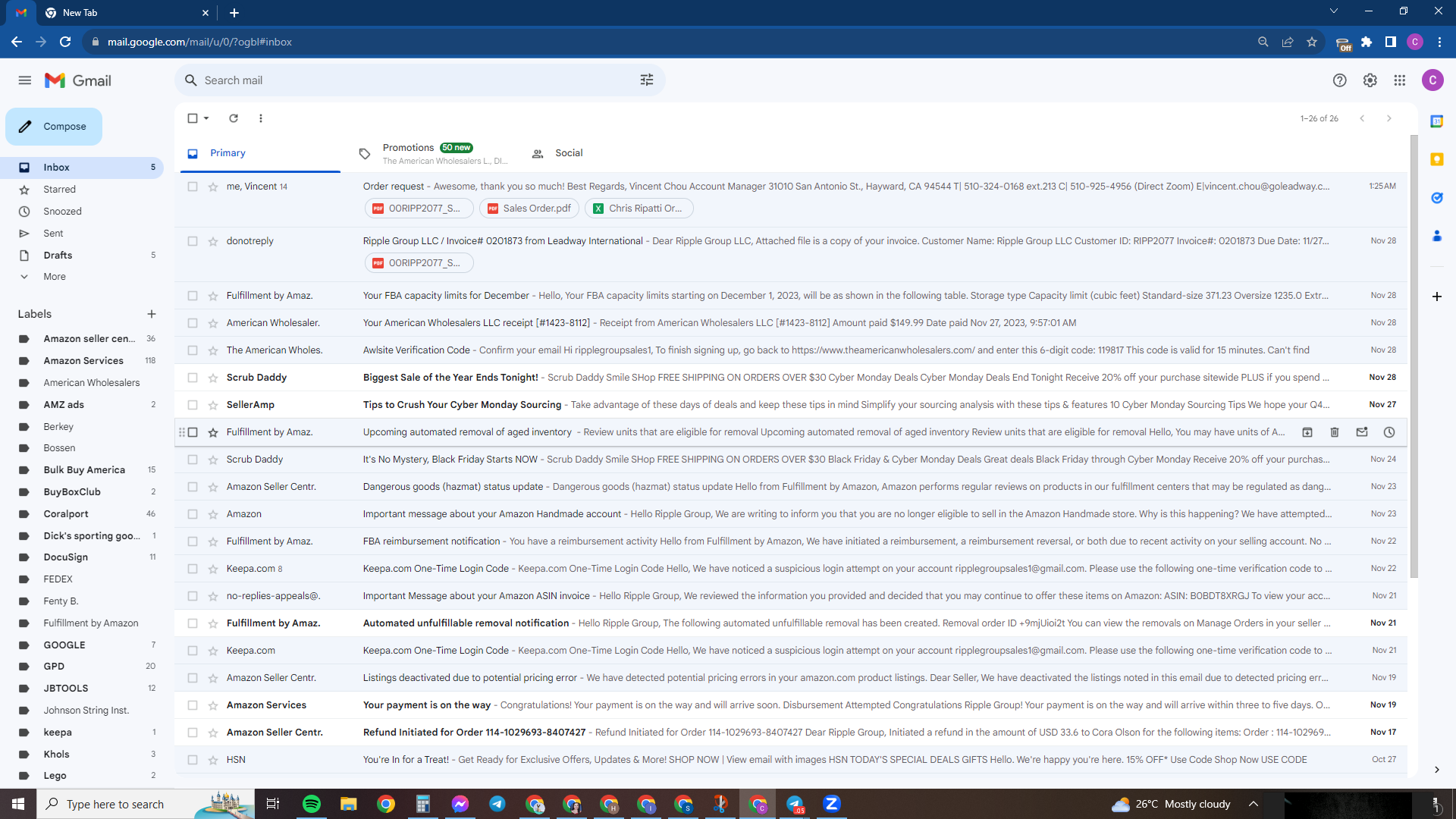Open the Amazon Services label
Image resolution: width=1456 pixels, height=819 pixels.
click(x=82, y=361)
